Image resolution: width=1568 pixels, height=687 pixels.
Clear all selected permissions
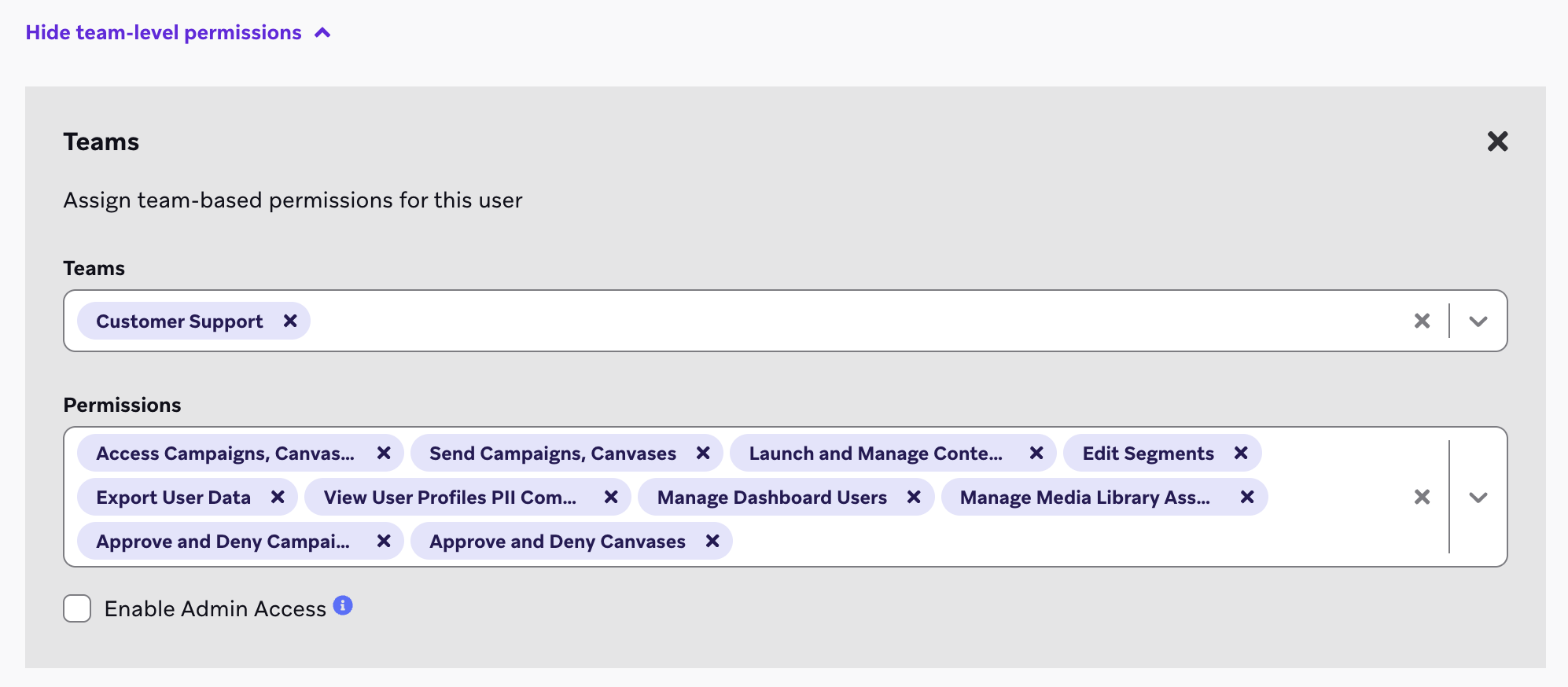click(x=1422, y=497)
